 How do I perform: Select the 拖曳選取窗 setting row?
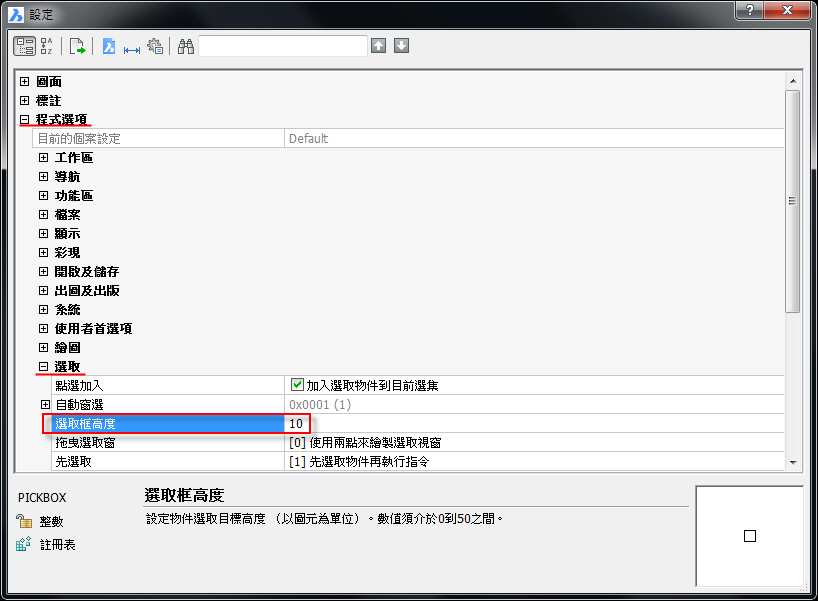[417, 442]
